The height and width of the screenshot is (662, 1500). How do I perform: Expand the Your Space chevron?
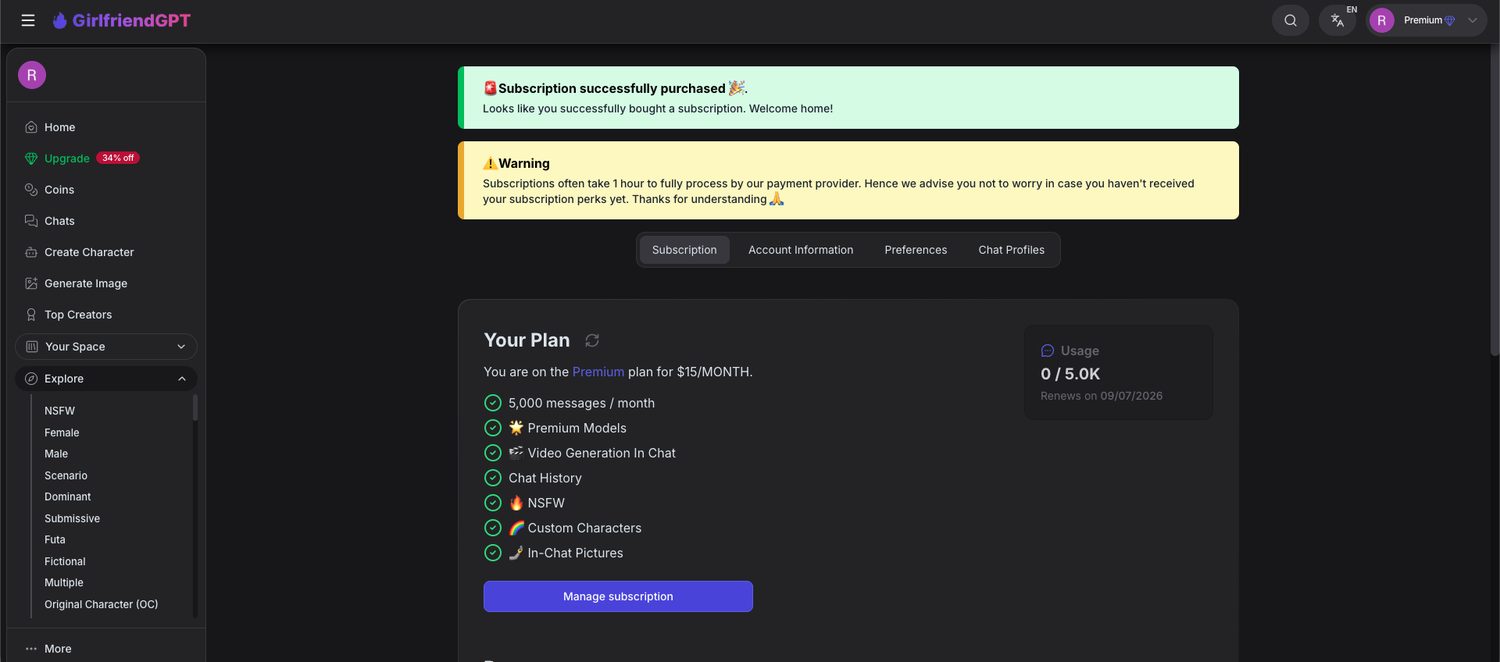(x=181, y=346)
